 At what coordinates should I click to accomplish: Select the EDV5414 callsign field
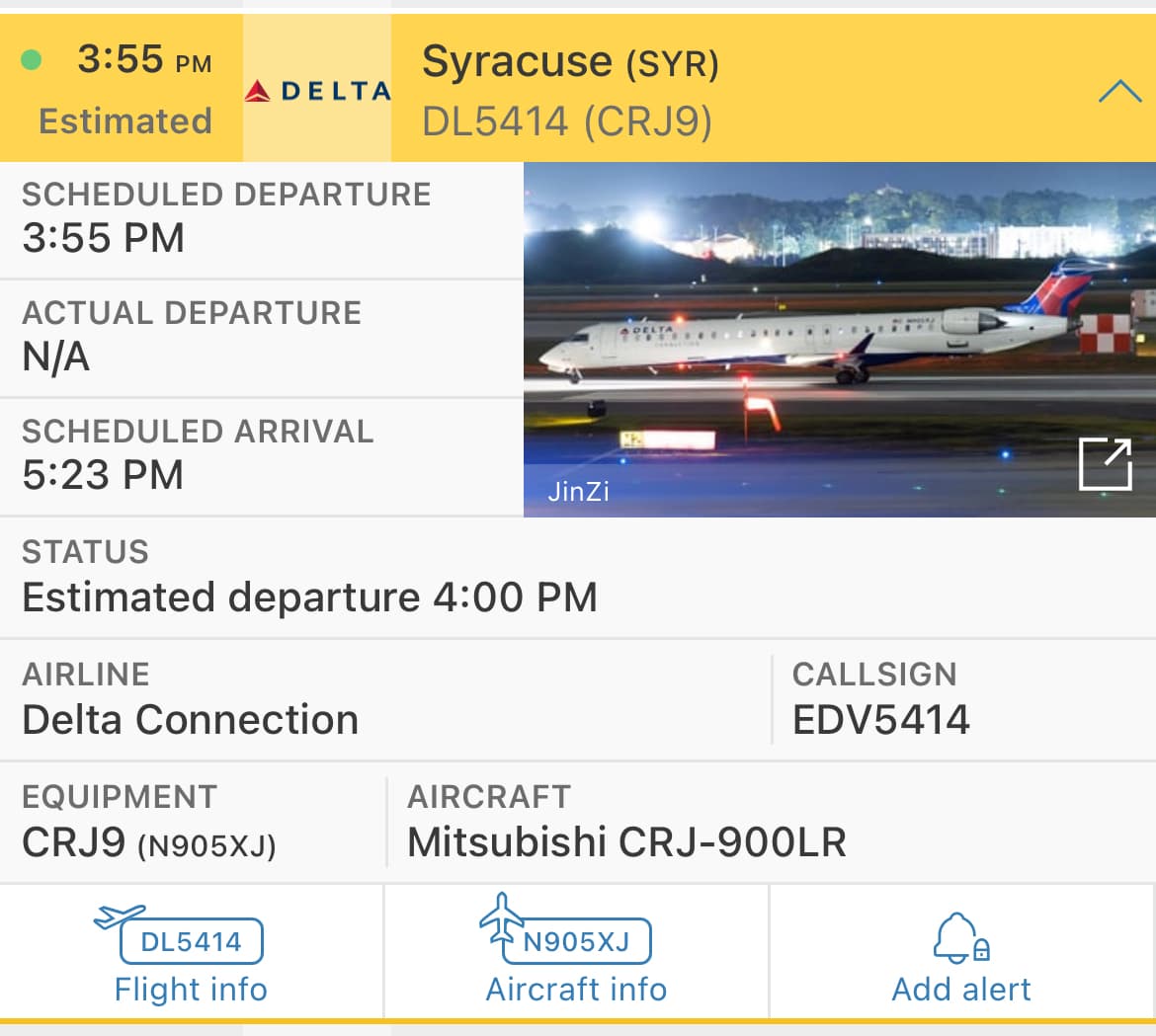pos(880,719)
